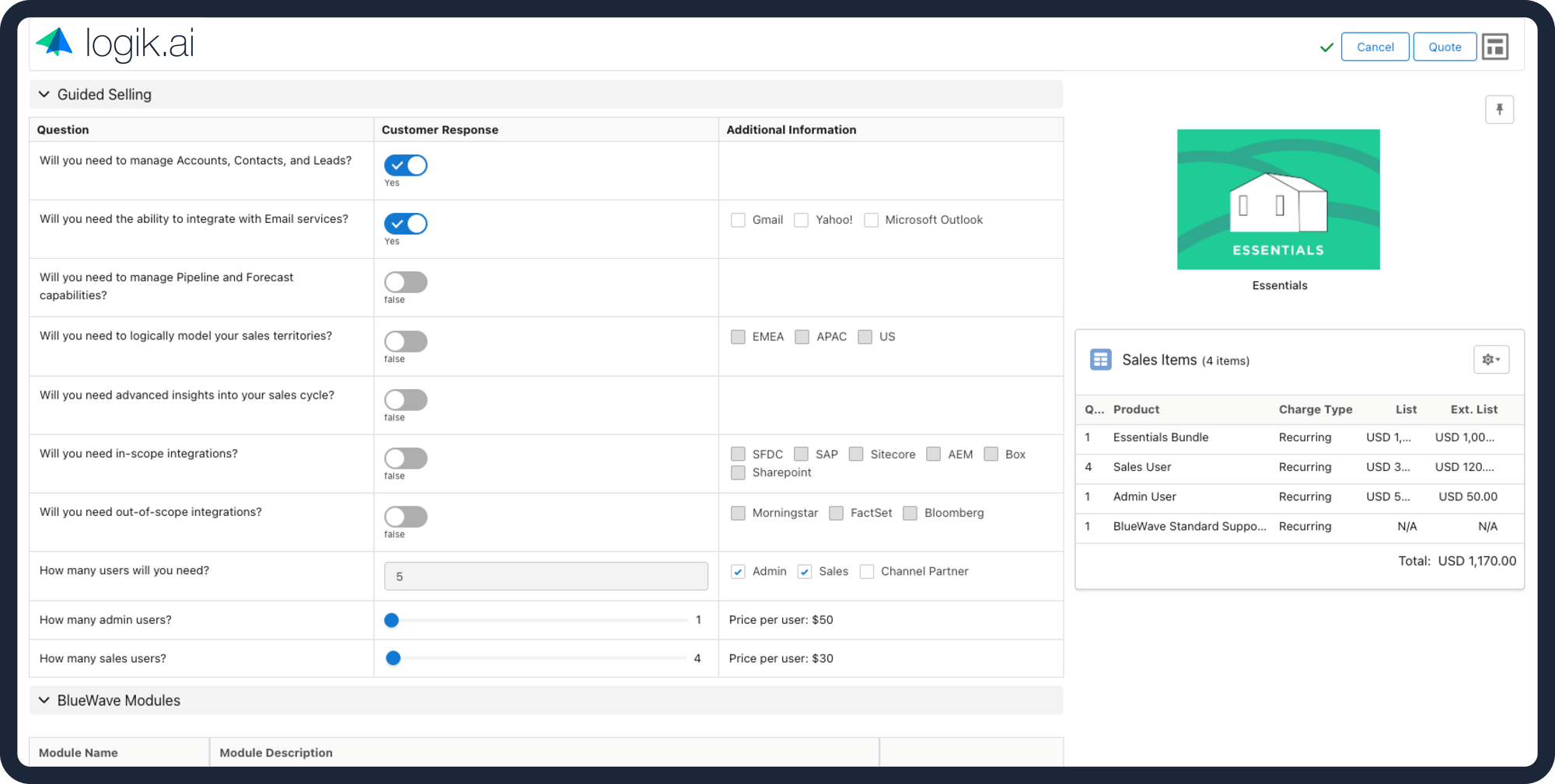Click the Customer Response column header
The image size is (1555, 784).
pyautogui.click(x=440, y=130)
